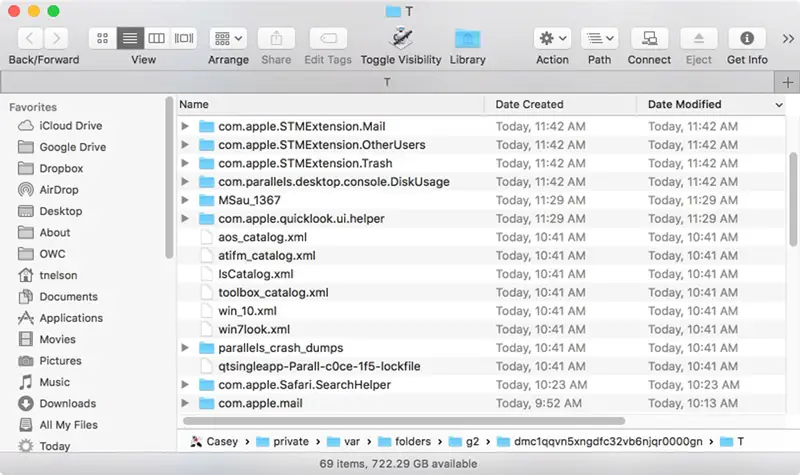Go back with the Back arrow button
The height and width of the screenshot is (475, 800).
pyautogui.click(x=30, y=38)
